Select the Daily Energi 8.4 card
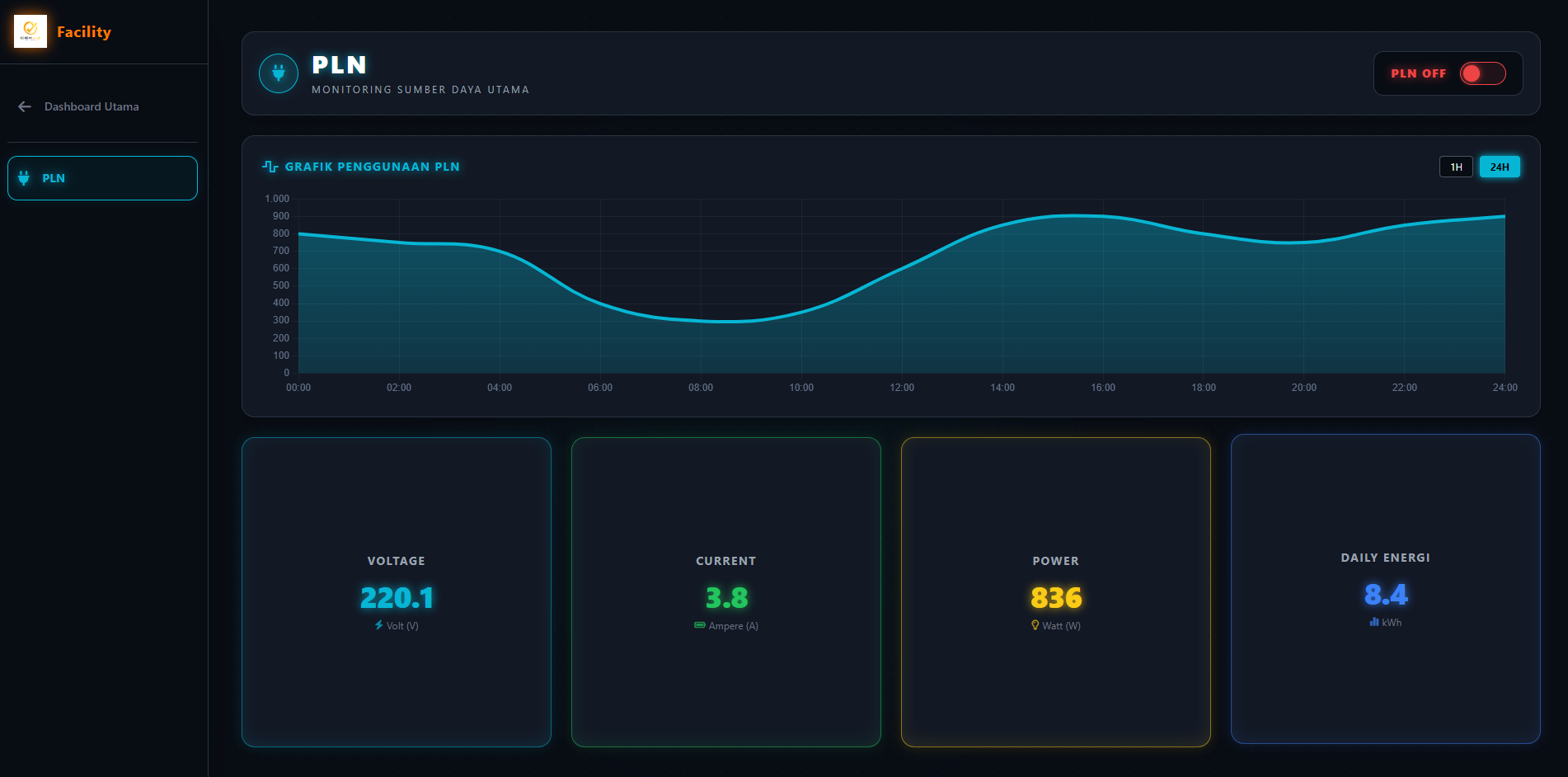 pyautogui.click(x=1386, y=589)
